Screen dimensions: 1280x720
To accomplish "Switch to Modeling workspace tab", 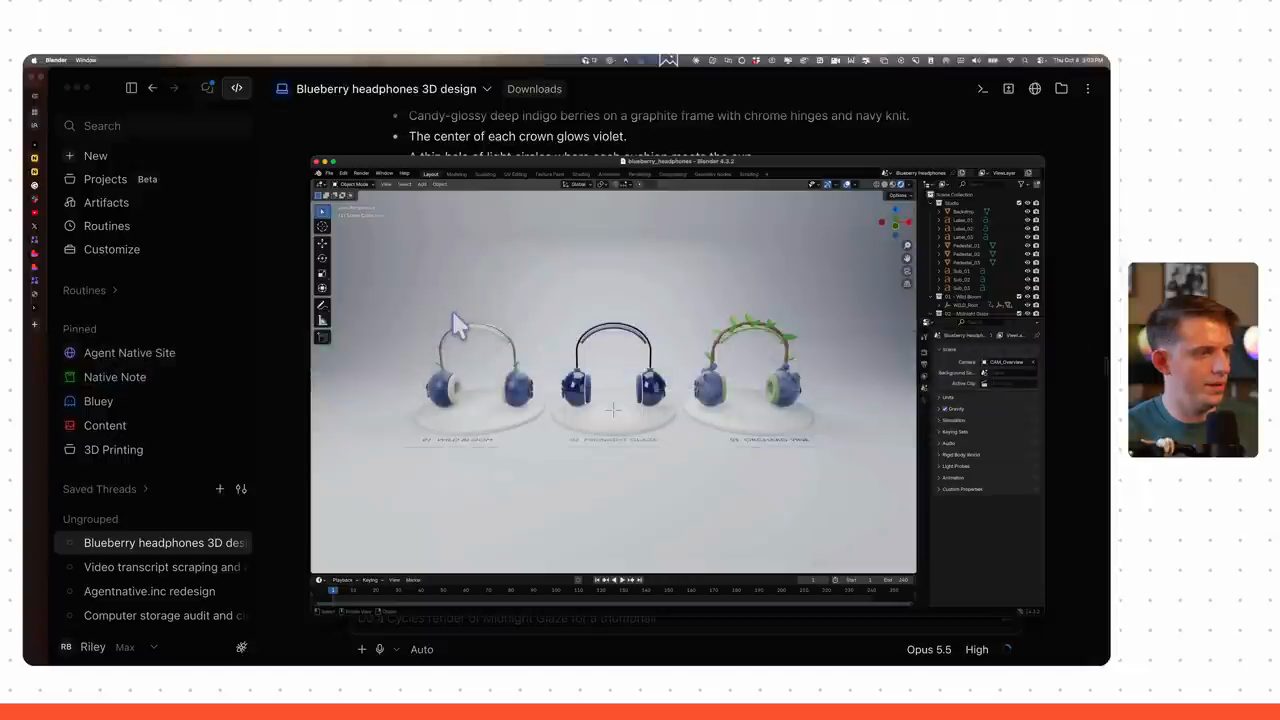I will [x=456, y=174].
